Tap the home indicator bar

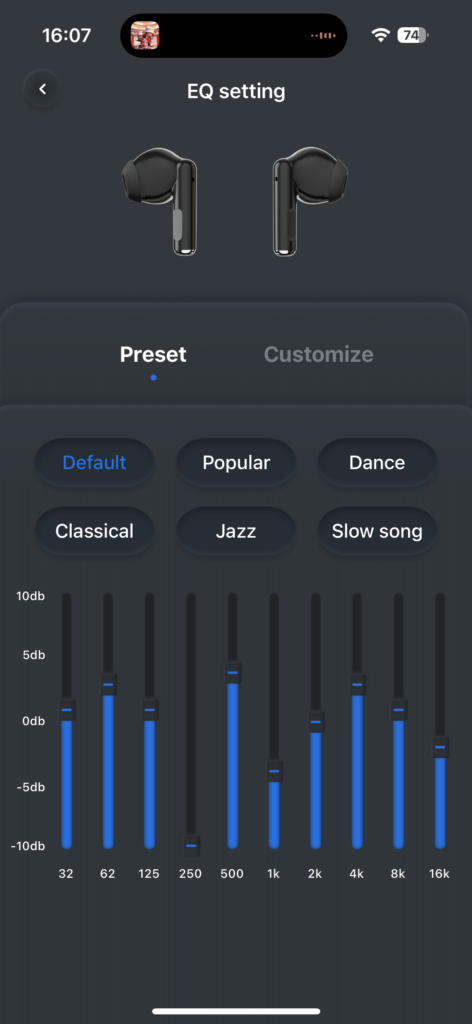(236, 1011)
